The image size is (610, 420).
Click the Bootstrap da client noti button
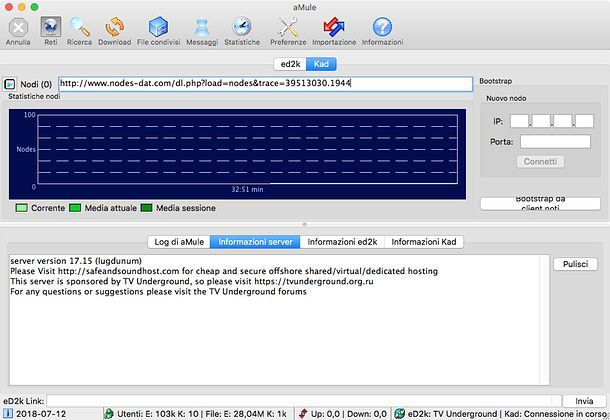pos(540,204)
